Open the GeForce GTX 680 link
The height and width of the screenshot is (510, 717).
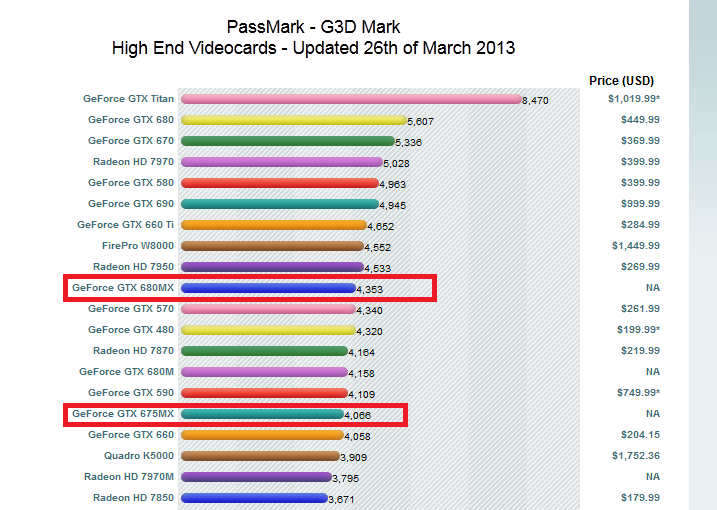[x=131, y=120]
